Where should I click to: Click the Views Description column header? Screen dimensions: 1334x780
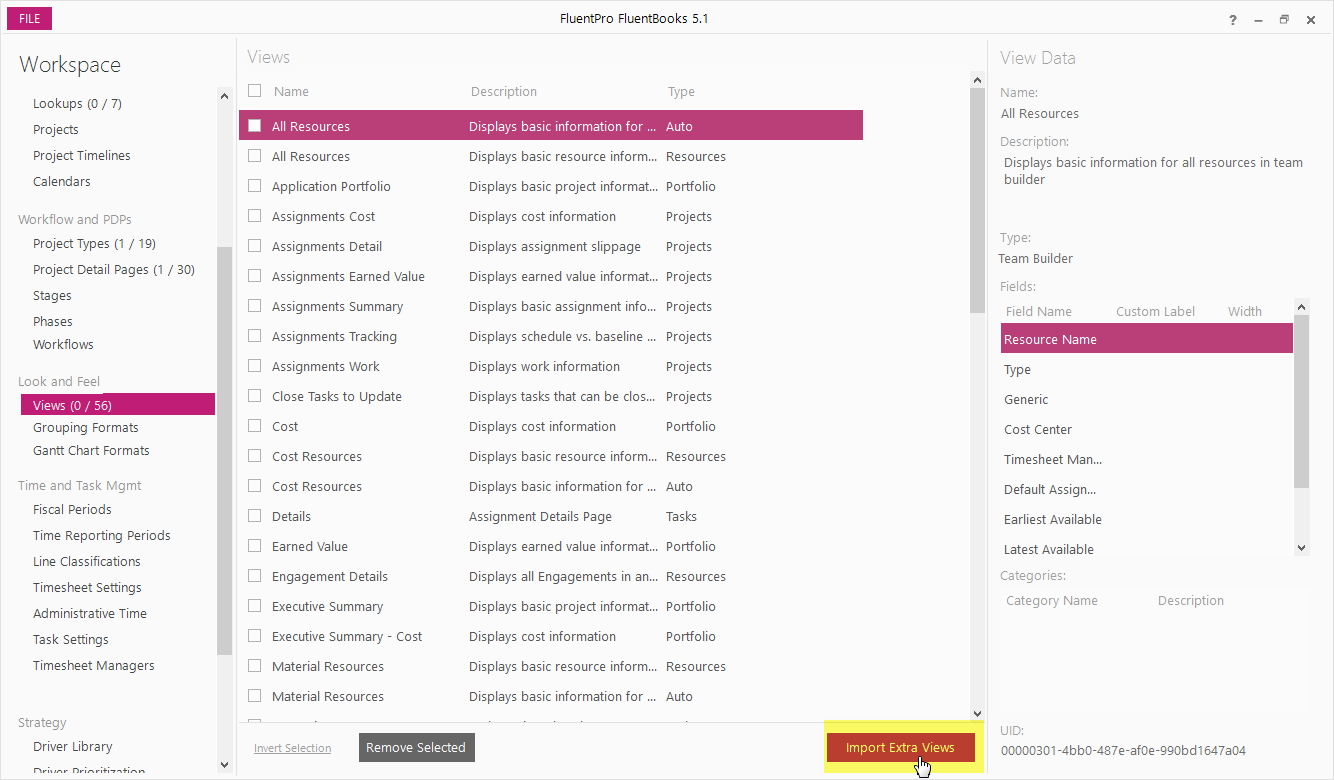[x=504, y=92]
